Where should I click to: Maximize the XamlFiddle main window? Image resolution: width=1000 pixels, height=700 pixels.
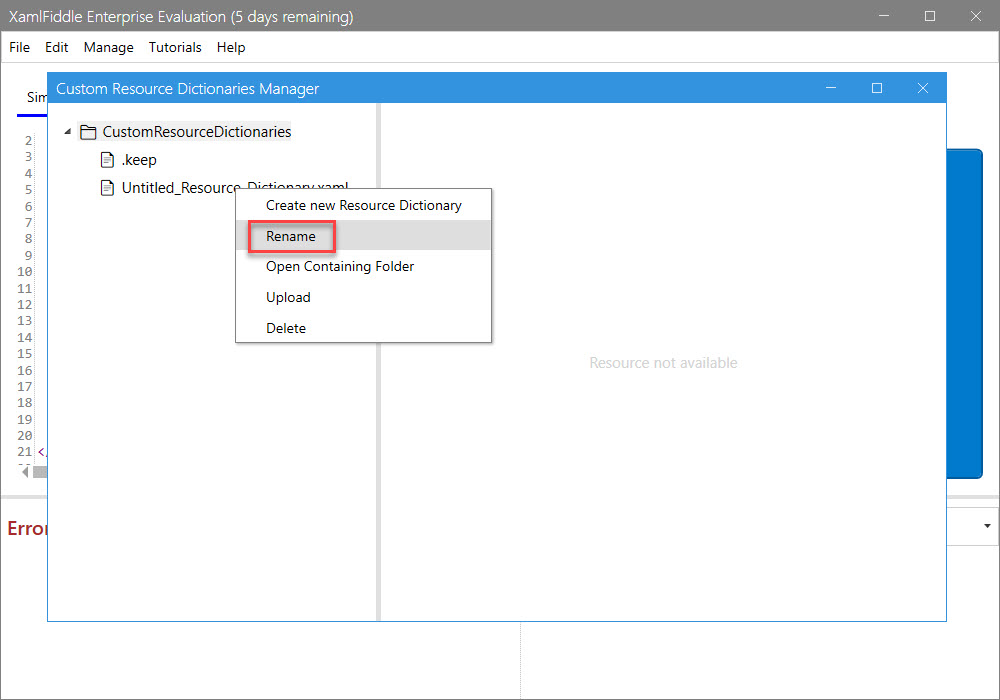point(929,17)
